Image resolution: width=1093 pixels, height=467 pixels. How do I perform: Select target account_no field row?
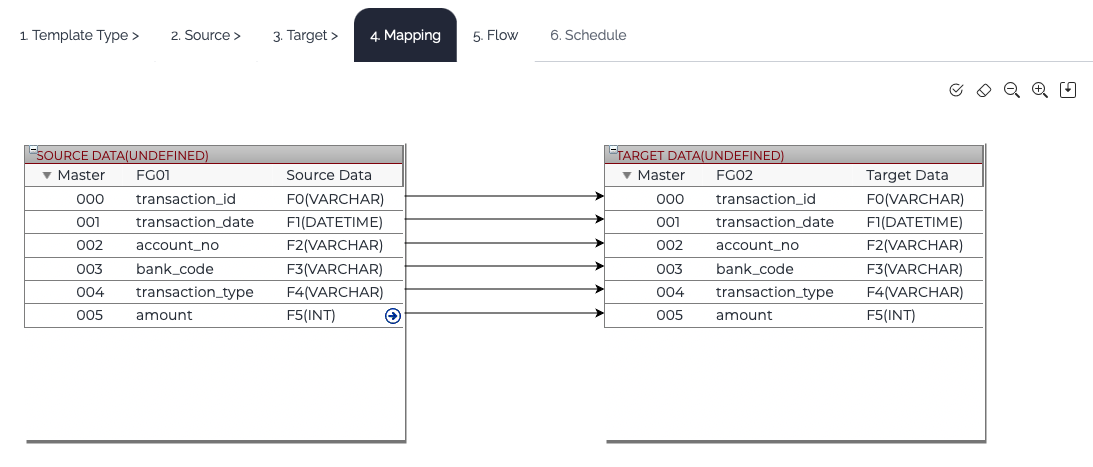pyautogui.click(x=757, y=245)
